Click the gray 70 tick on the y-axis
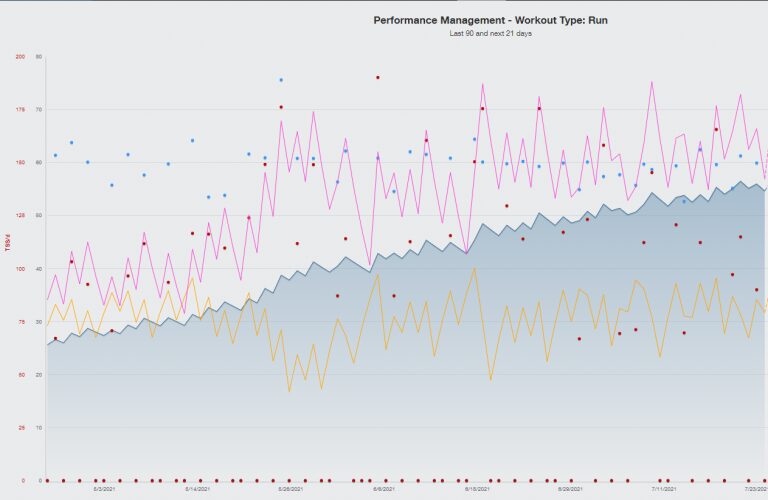This screenshot has height=500, width=768. click(x=39, y=110)
